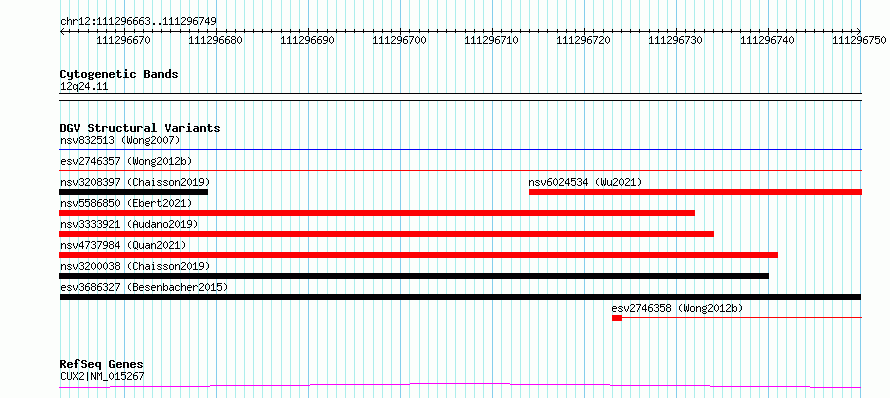
Task: Open variant nsv3200038 (Chaisson2019) label
Action: tap(135, 266)
